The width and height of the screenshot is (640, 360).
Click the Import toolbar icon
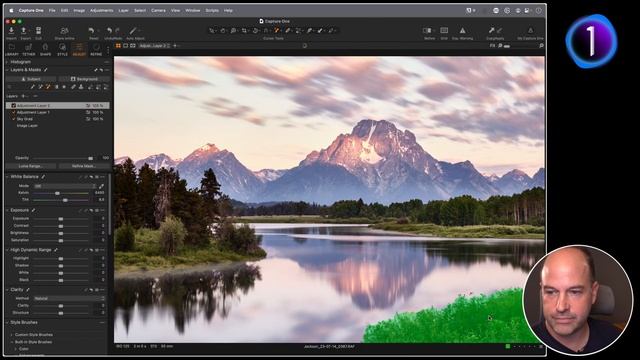(11, 31)
